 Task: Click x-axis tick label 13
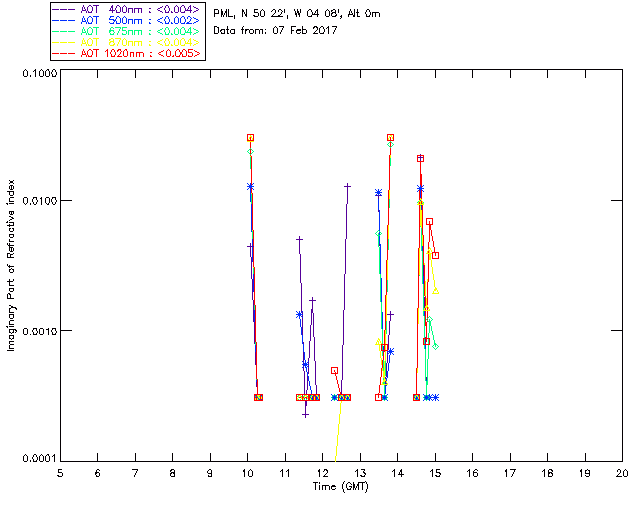pos(360,473)
